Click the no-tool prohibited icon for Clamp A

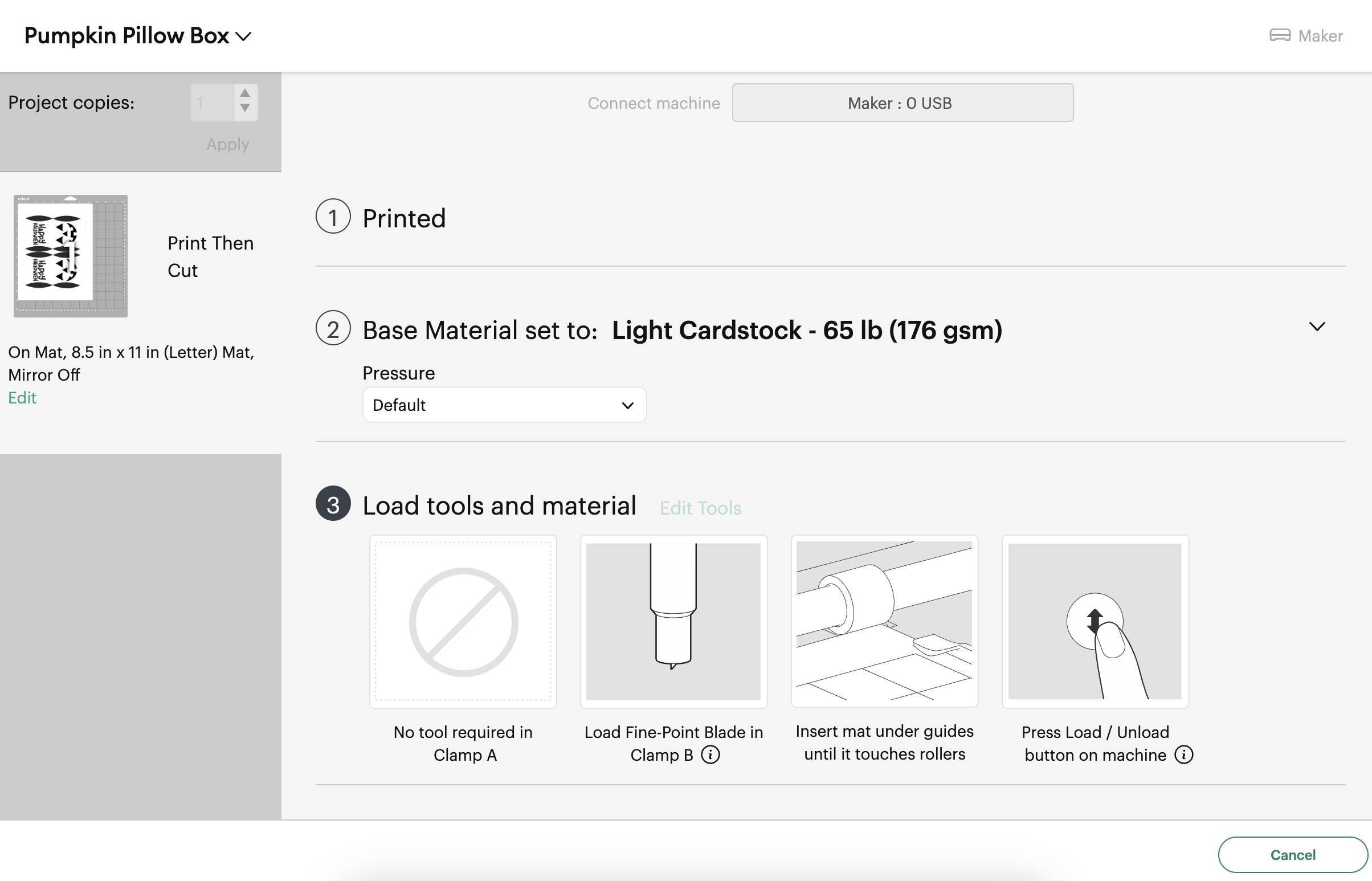(463, 622)
